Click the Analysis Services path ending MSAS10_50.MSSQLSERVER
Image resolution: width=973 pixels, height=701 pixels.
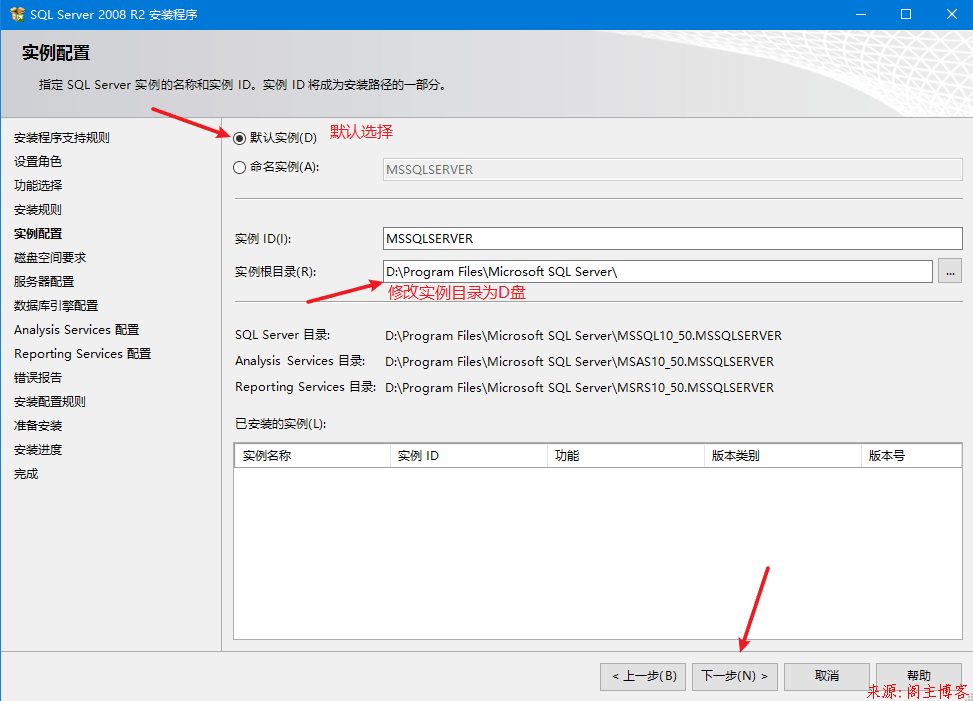[x=580, y=362]
